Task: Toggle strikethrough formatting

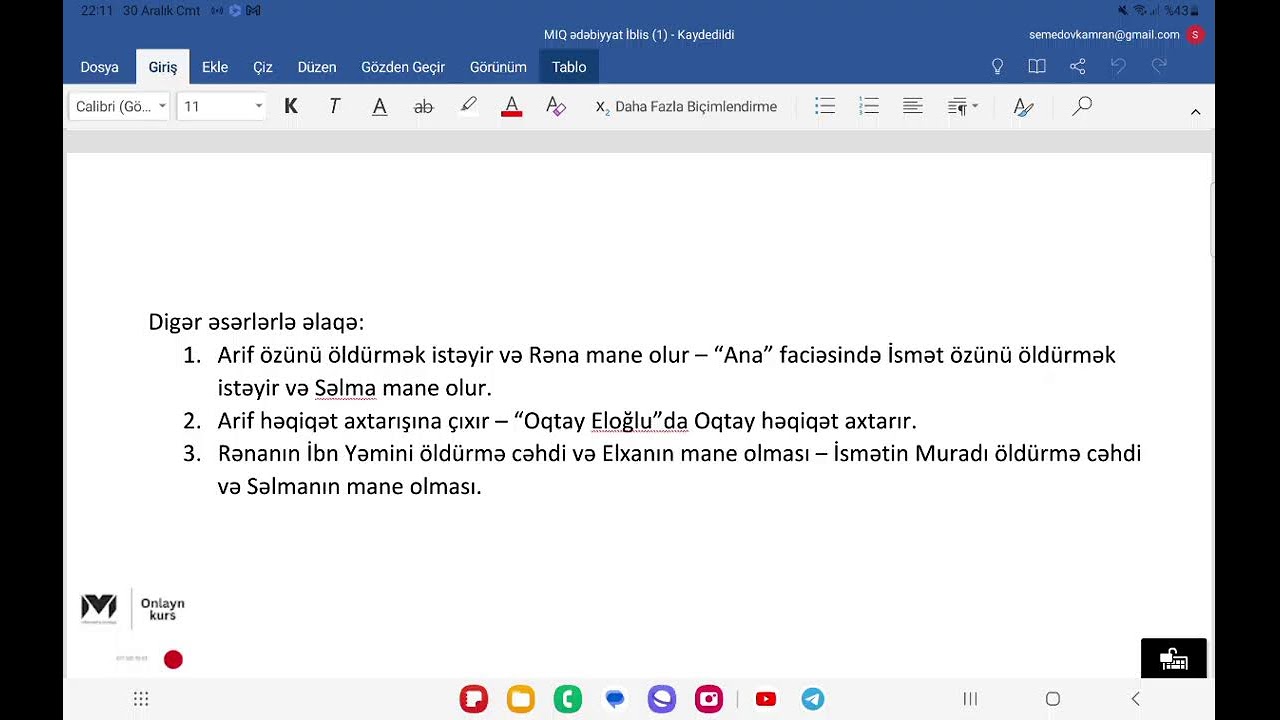Action: click(x=423, y=106)
